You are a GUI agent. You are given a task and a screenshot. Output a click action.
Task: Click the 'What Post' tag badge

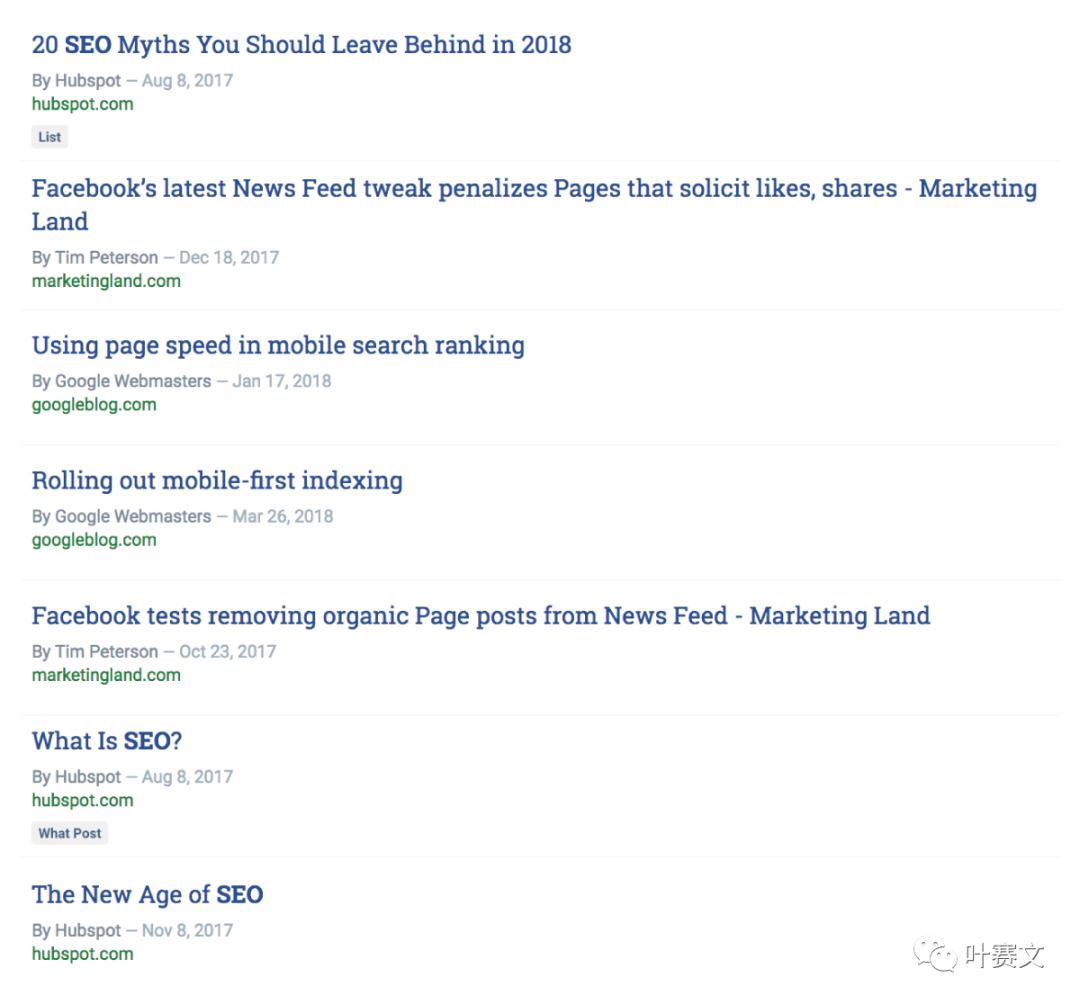point(70,833)
